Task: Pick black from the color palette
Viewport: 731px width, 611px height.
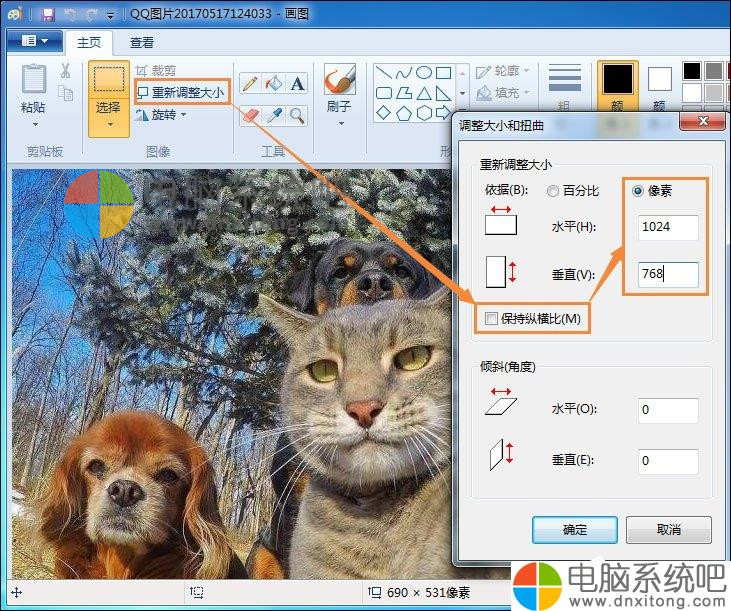Action: tap(692, 71)
